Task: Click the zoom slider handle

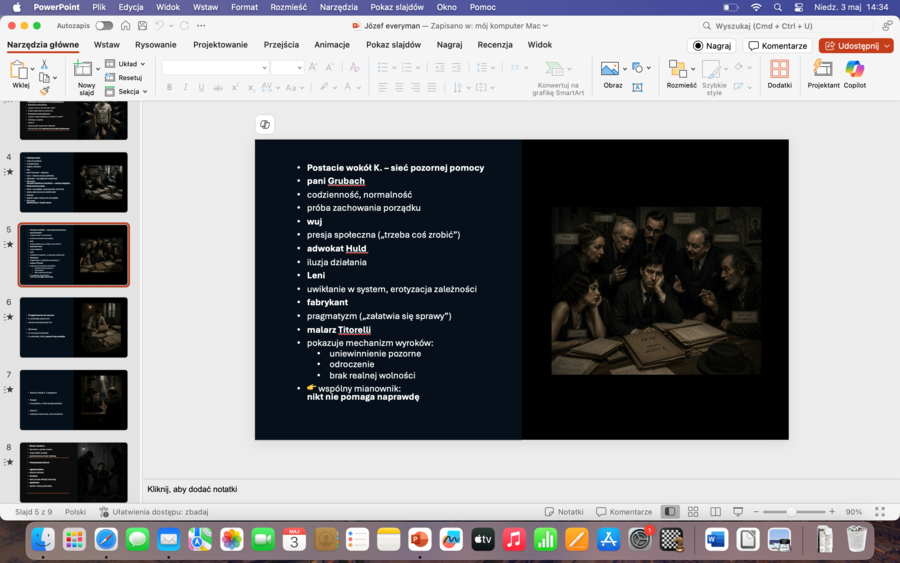Action: 791,511
